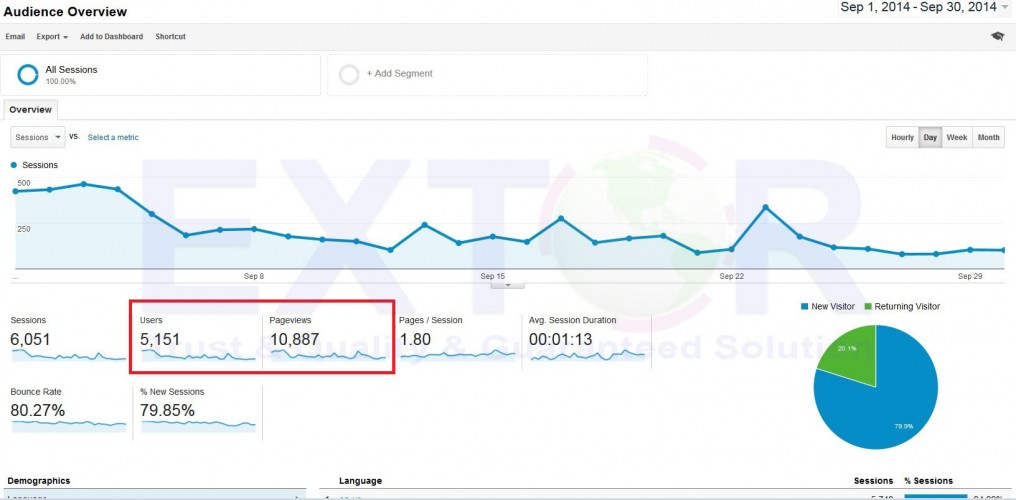Expand the Export dropdown menu

click(x=52, y=37)
